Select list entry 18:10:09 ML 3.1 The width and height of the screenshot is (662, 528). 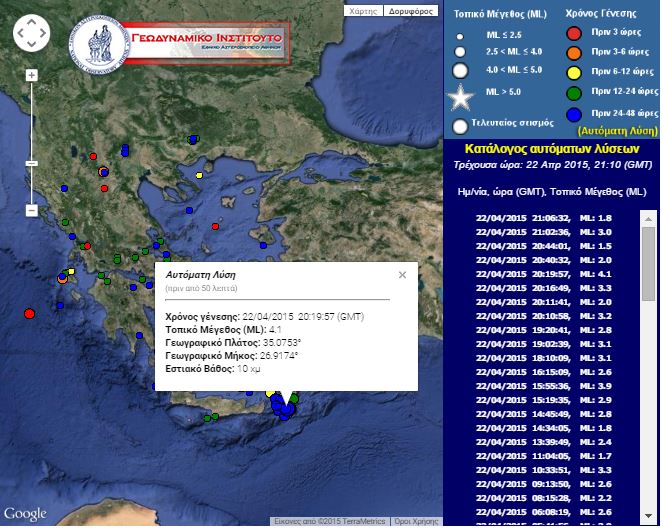[543, 358]
